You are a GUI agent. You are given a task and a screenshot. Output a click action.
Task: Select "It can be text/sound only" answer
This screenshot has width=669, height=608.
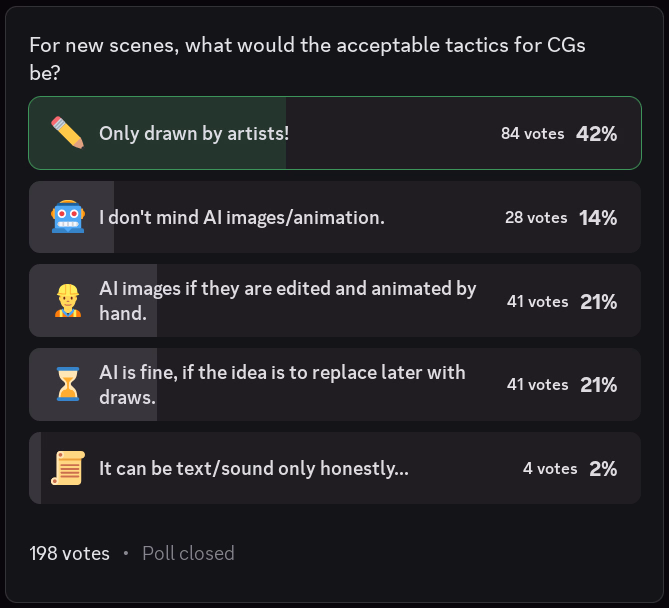(253, 468)
